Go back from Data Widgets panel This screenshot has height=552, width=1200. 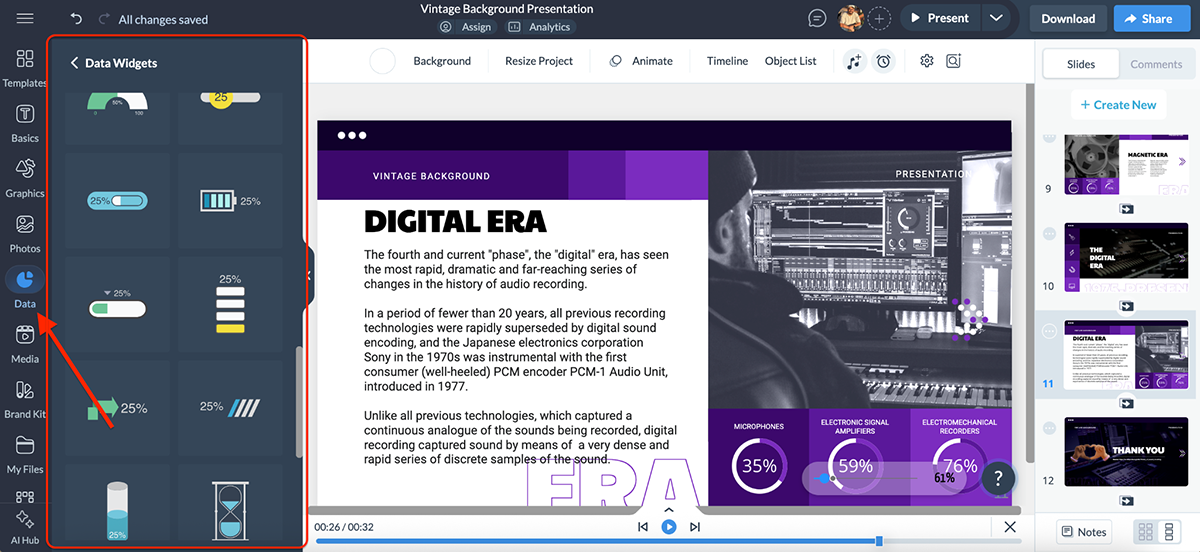point(74,63)
